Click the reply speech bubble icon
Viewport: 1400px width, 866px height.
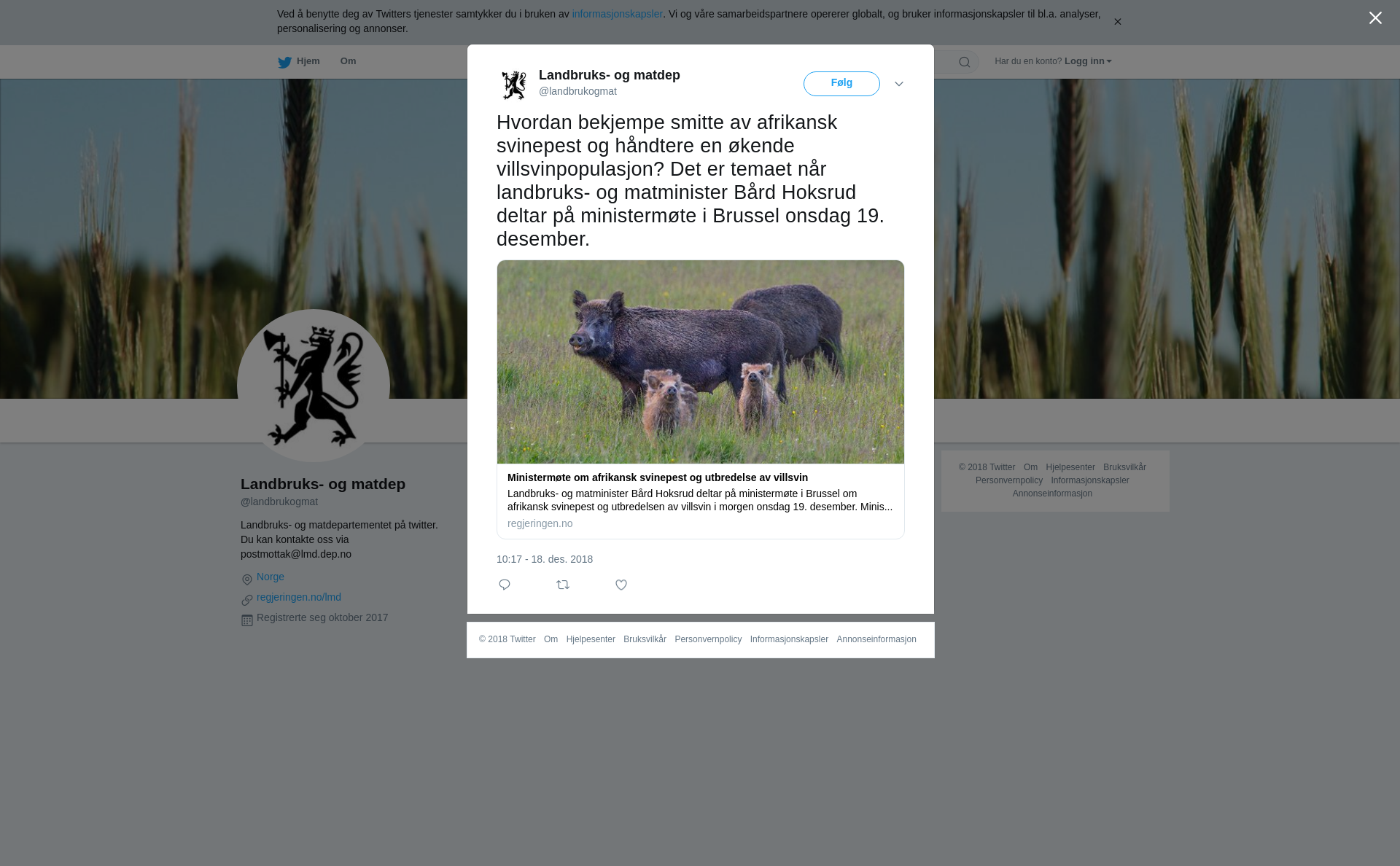click(505, 585)
